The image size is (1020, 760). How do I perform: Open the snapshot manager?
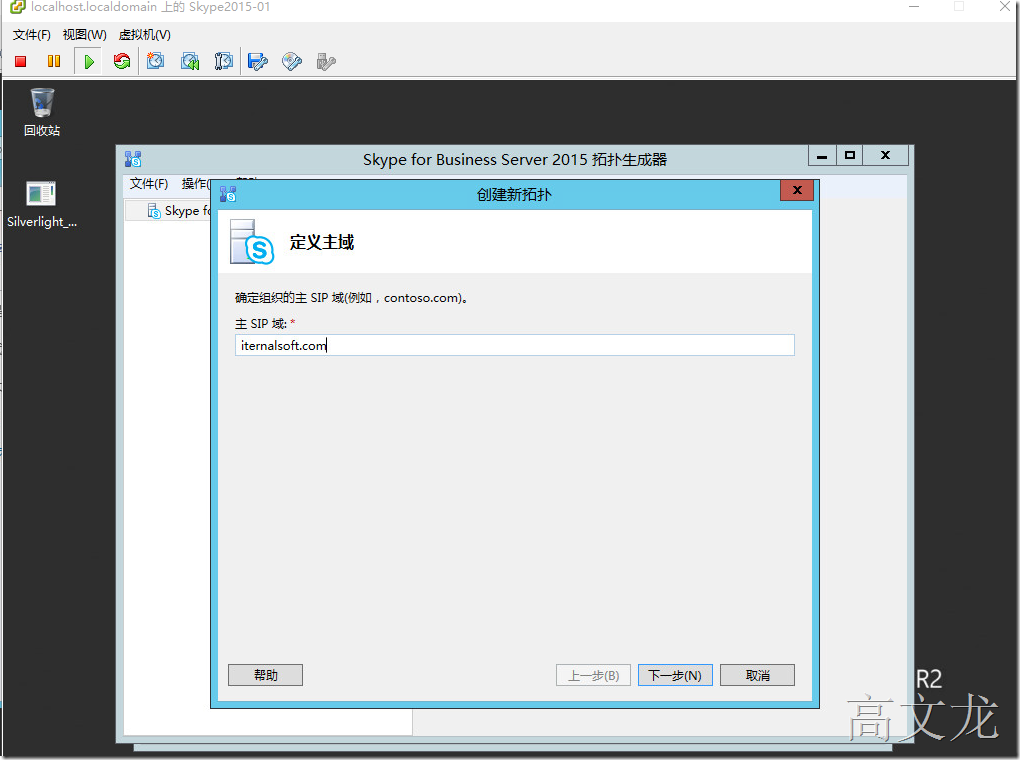pyautogui.click(x=224, y=62)
